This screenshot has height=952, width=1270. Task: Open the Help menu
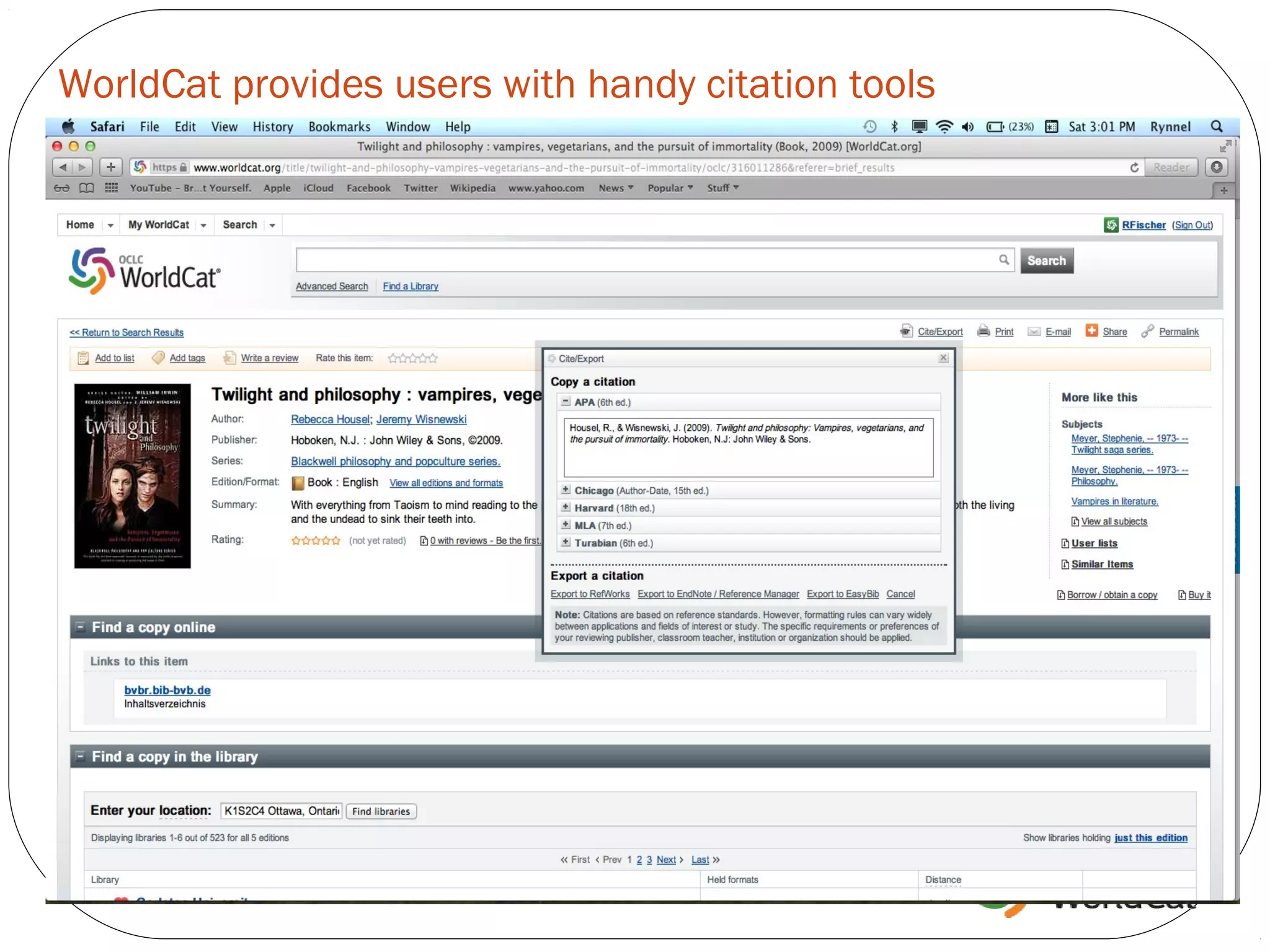click(458, 126)
